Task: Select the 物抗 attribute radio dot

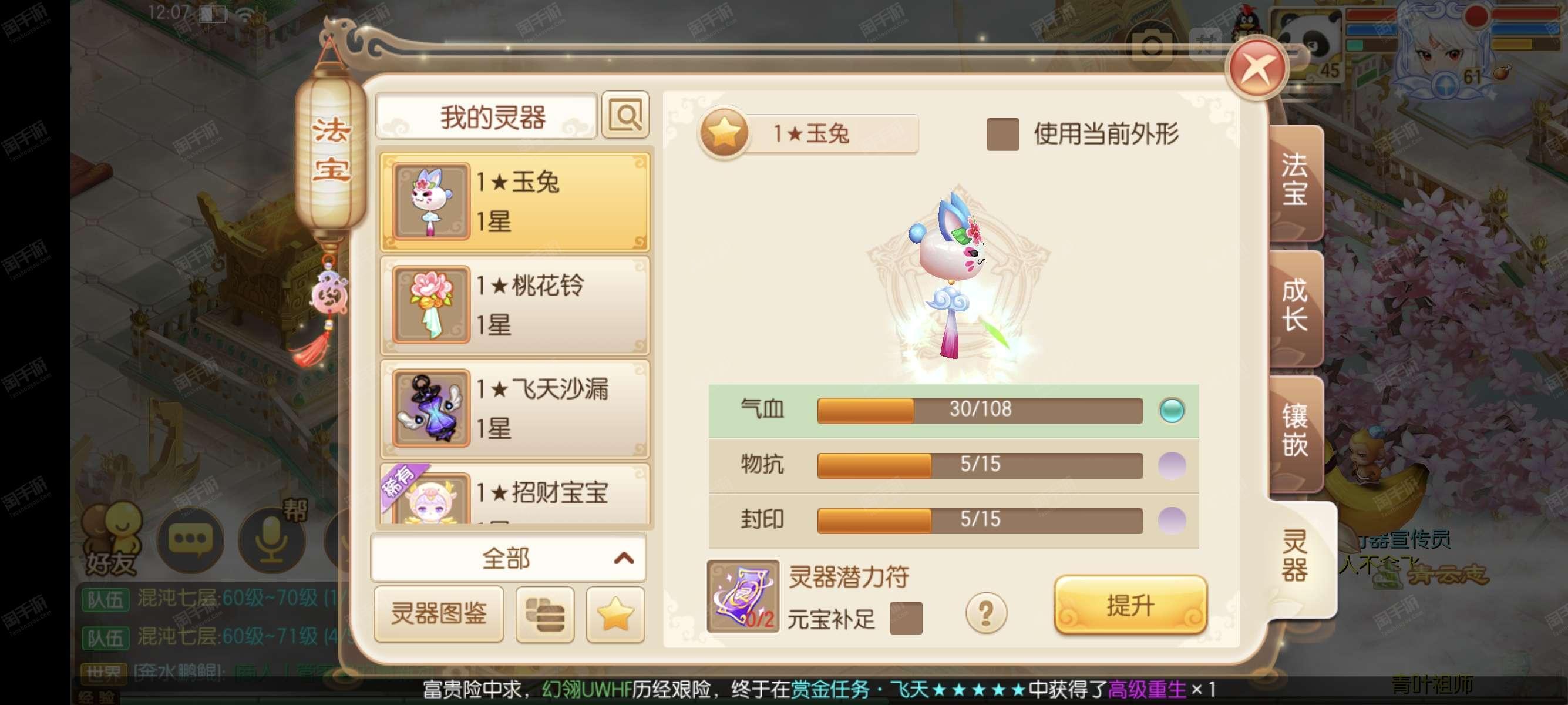Action: [1171, 465]
